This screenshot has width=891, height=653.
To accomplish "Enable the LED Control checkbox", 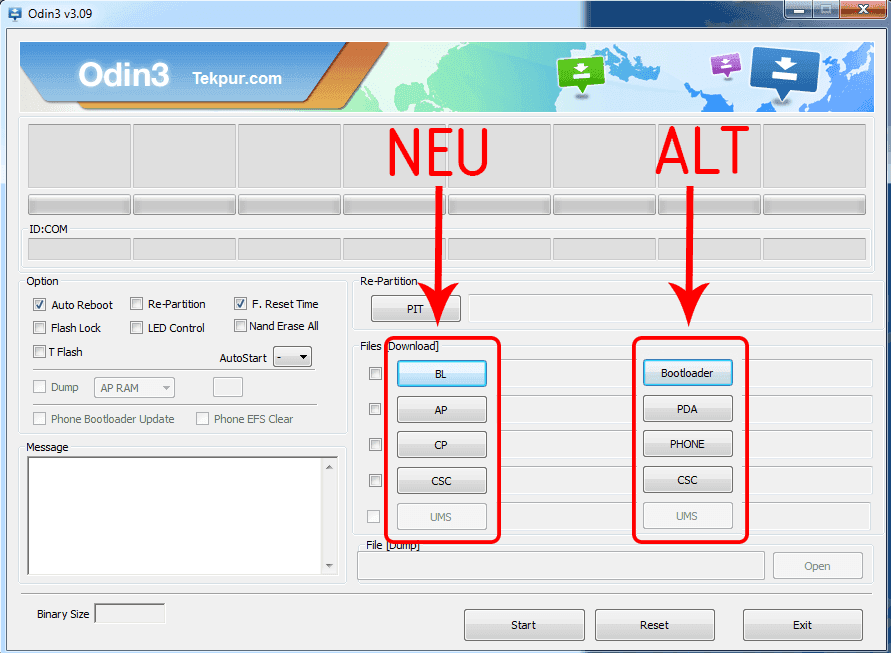I will (x=136, y=328).
